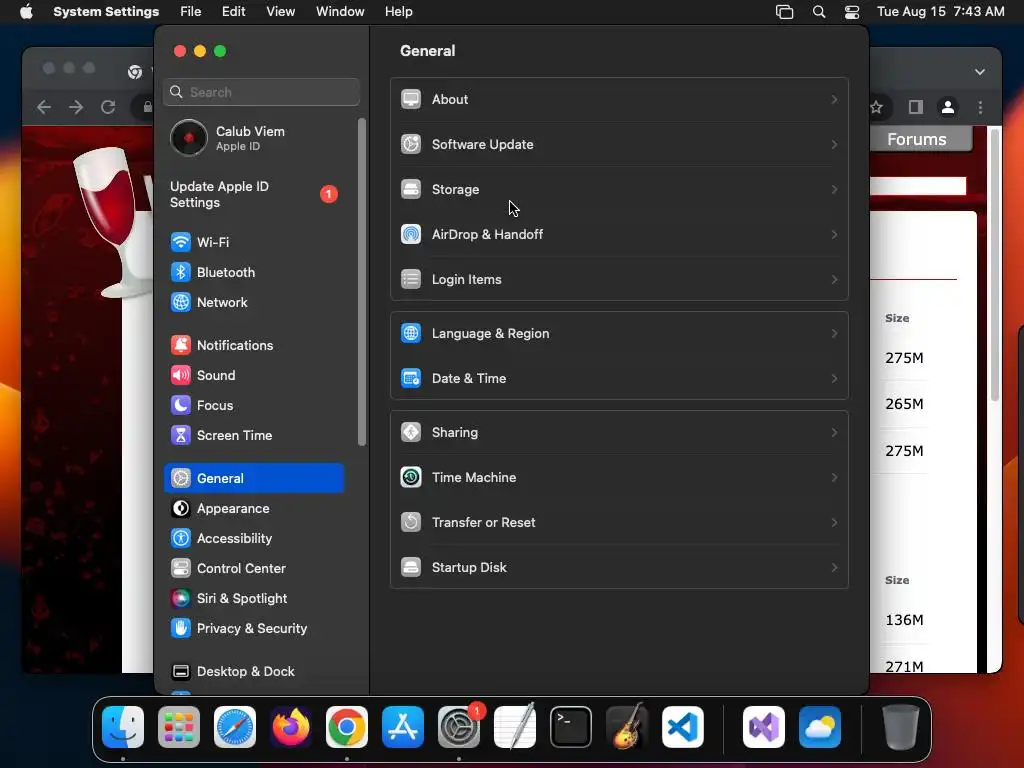The height and width of the screenshot is (768, 1024).
Task: Expand the Login Items chevron
Action: (835, 279)
